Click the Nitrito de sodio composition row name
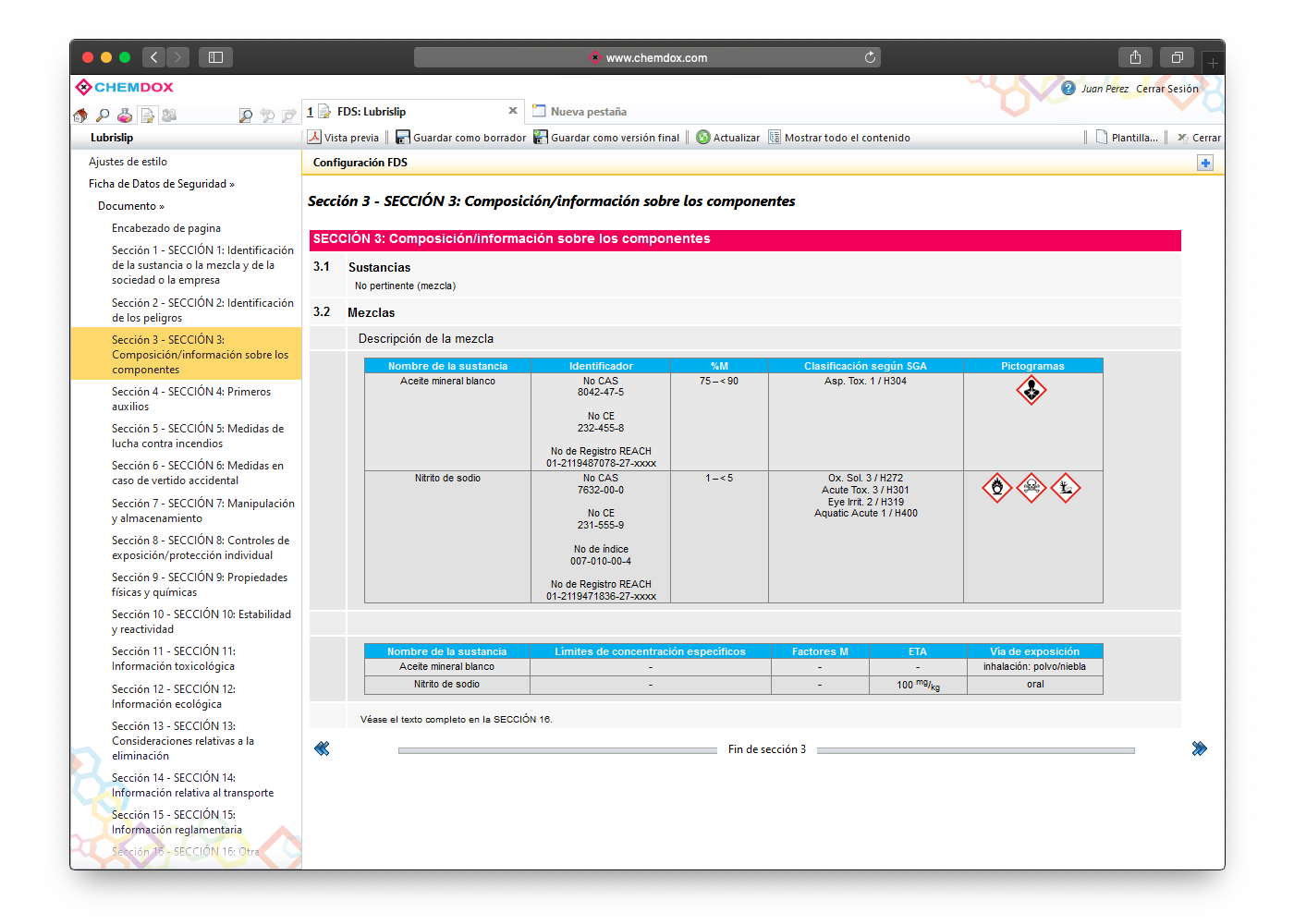 447,479
